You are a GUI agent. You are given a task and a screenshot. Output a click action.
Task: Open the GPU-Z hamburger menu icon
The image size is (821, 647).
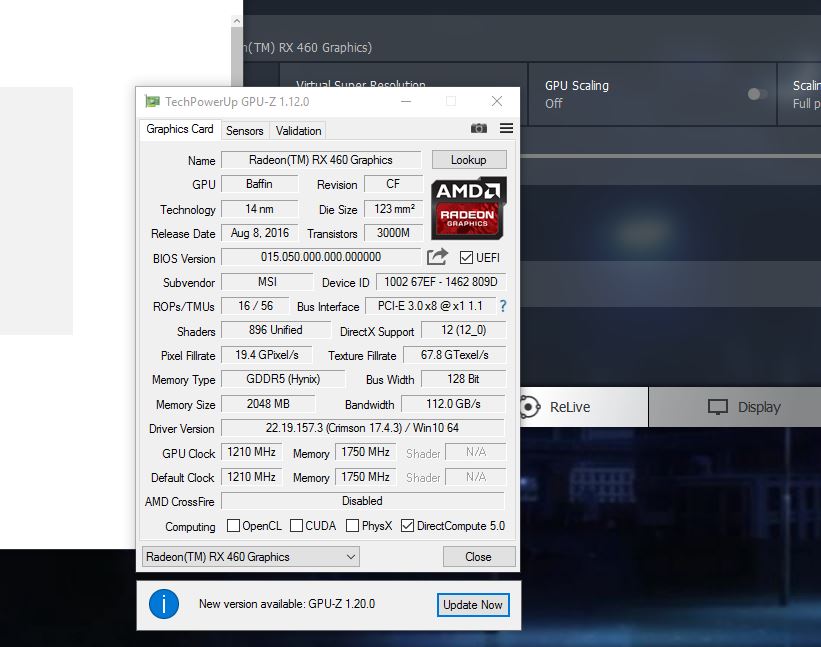[506, 129]
